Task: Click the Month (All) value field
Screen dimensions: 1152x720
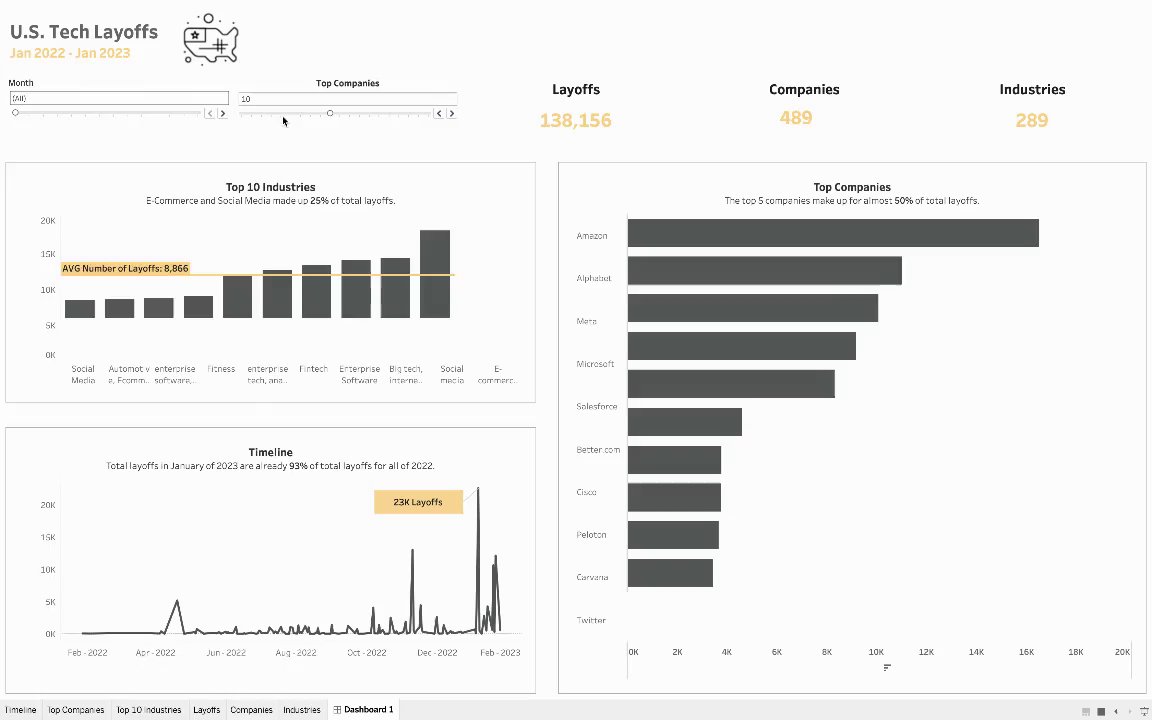Action: (x=119, y=98)
